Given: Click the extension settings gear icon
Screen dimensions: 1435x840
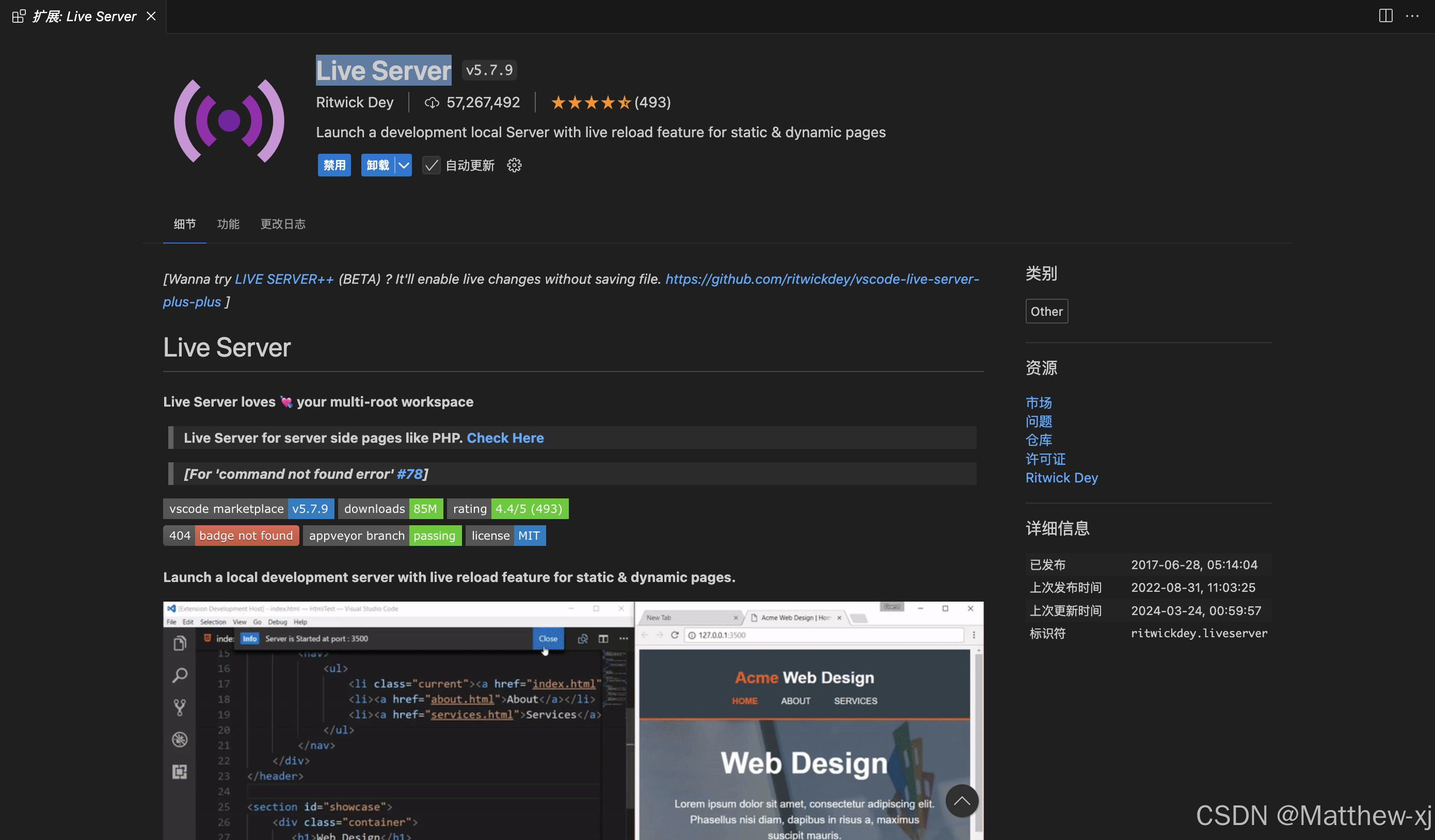Looking at the screenshot, I should 514,166.
